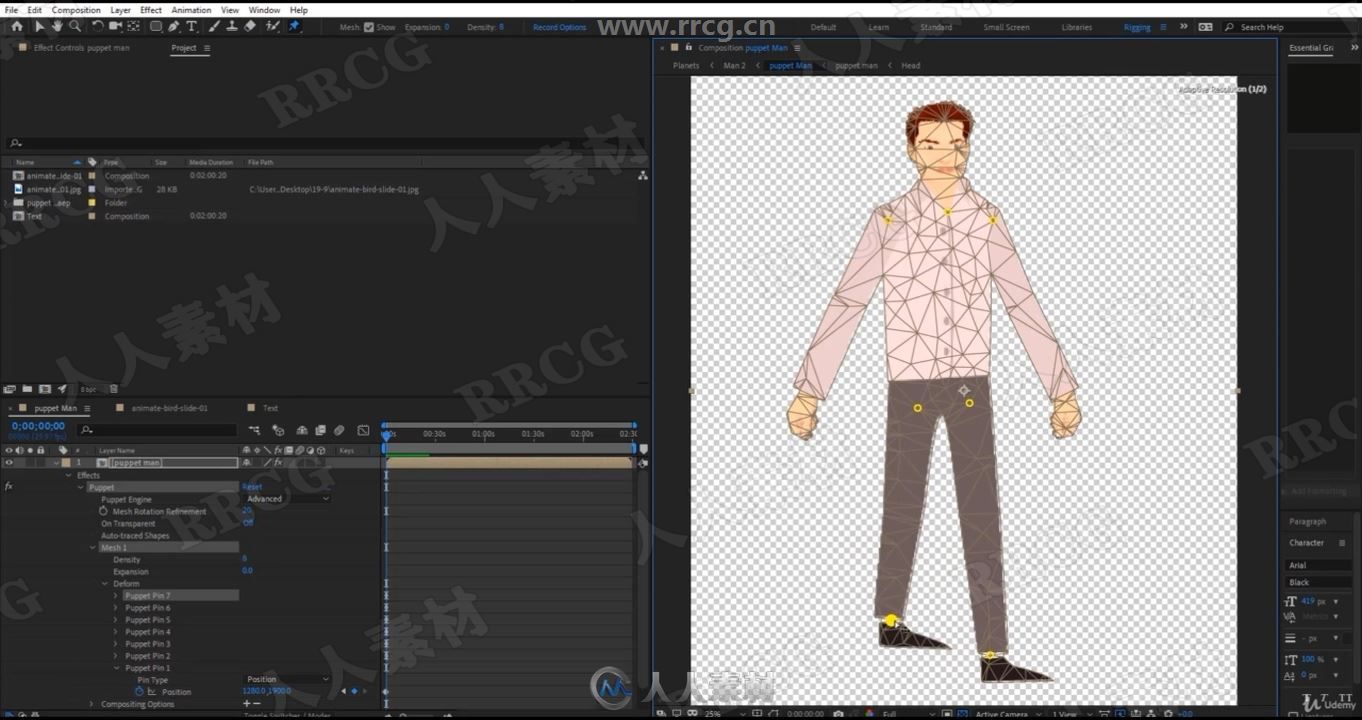Click Record Options link

(x=560, y=27)
